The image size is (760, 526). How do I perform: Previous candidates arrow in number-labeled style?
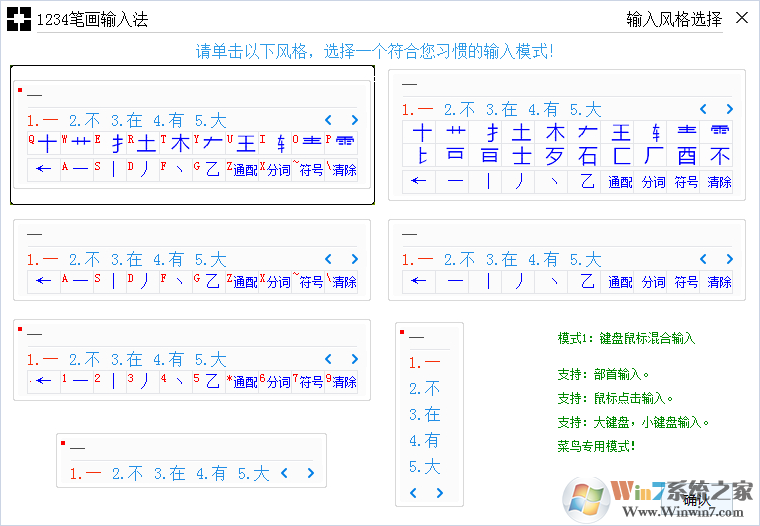(x=328, y=359)
